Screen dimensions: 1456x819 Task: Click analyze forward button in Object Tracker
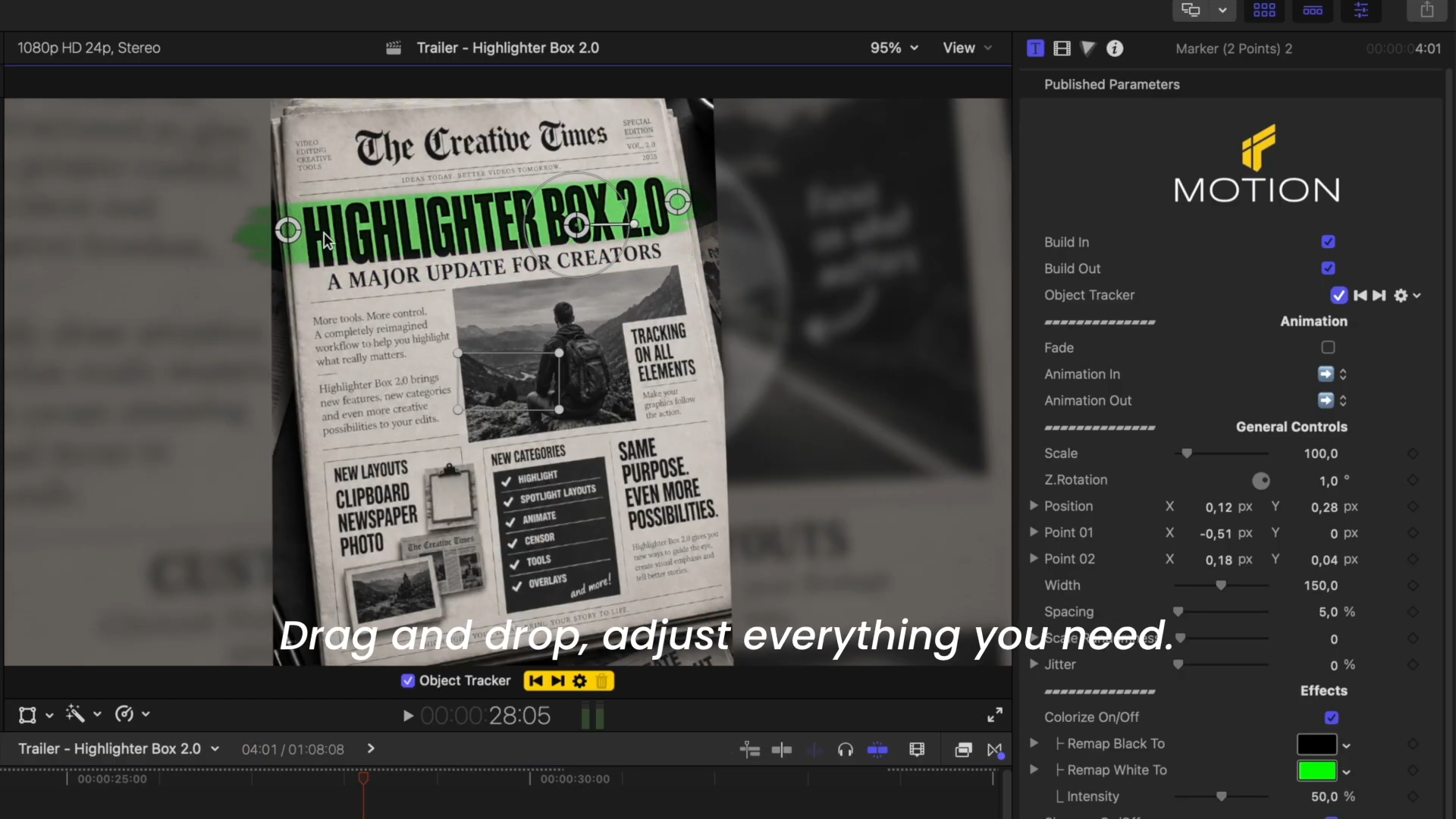coord(1379,296)
